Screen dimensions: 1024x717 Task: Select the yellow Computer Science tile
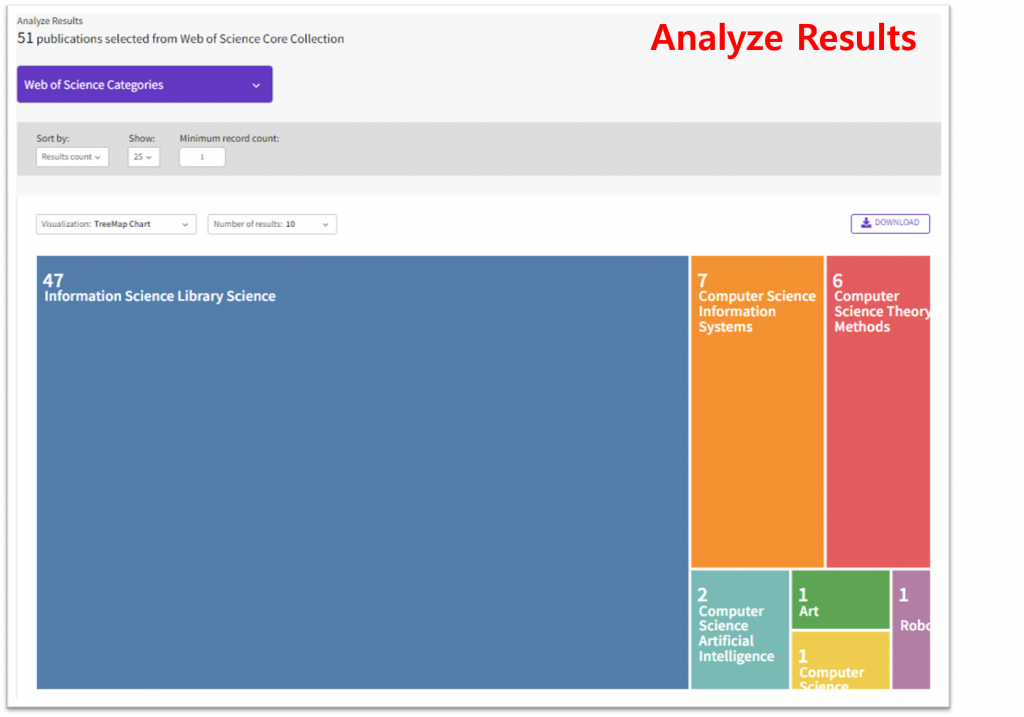(x=840, y=659)
